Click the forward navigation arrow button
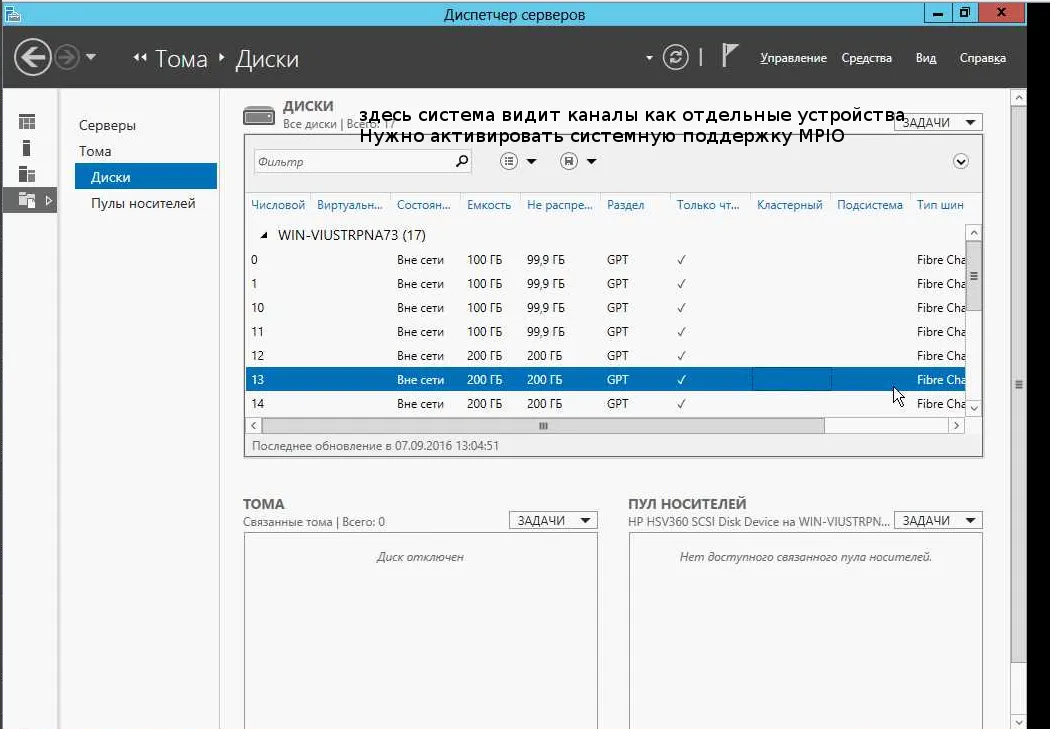Screen dimensions: 1050x729 pyautogui.click(x=66, y=58)
